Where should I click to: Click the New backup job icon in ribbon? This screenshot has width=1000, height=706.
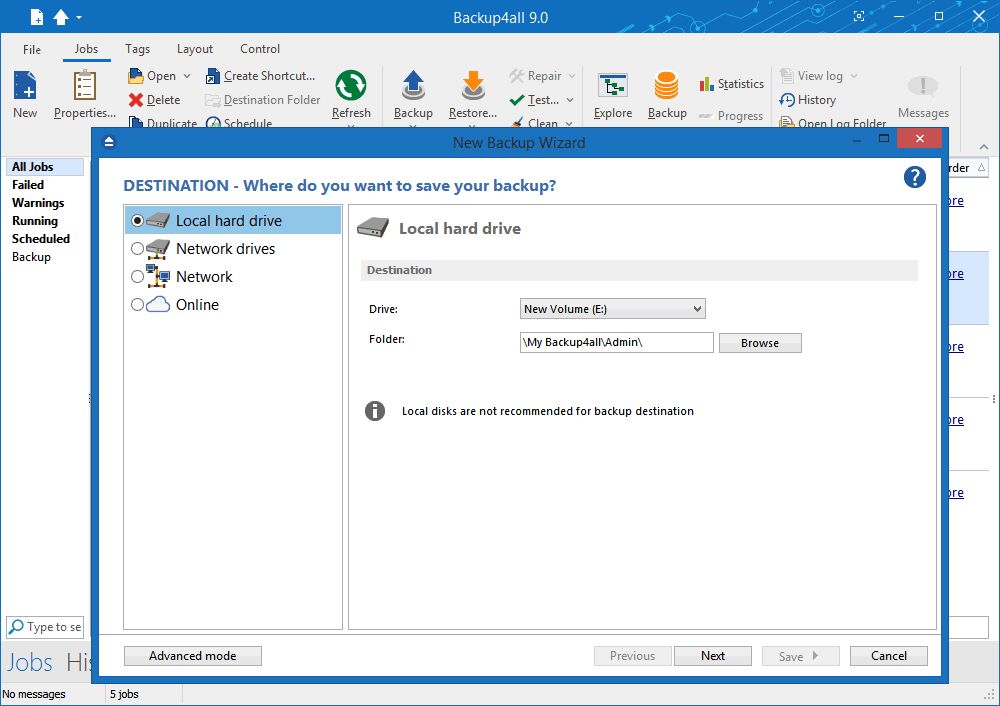point(25,85)
